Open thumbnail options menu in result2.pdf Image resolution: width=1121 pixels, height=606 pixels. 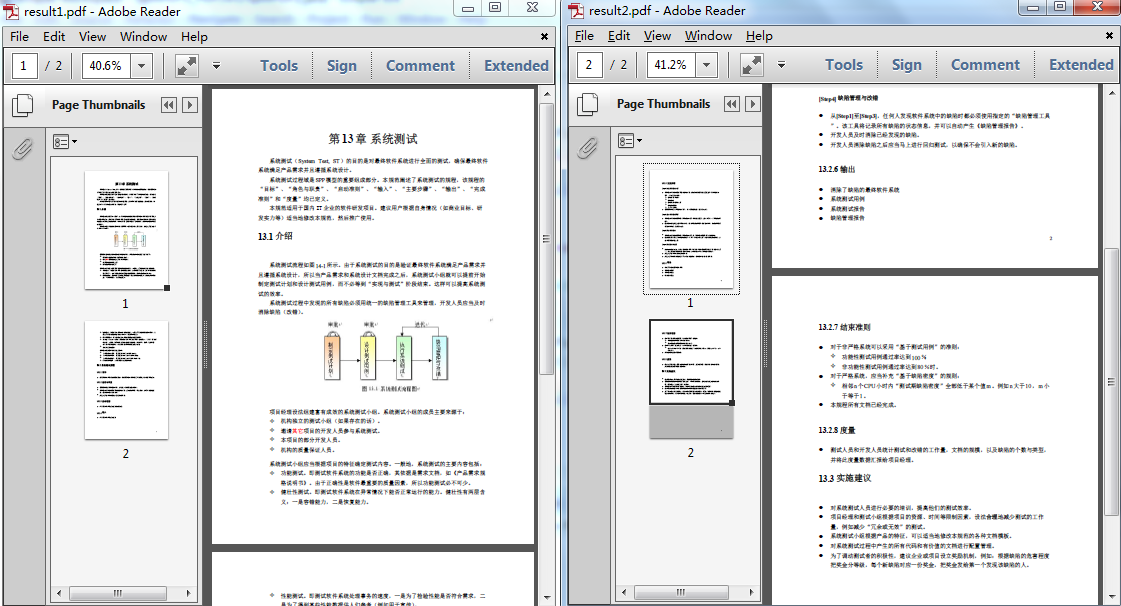[629, 141]
